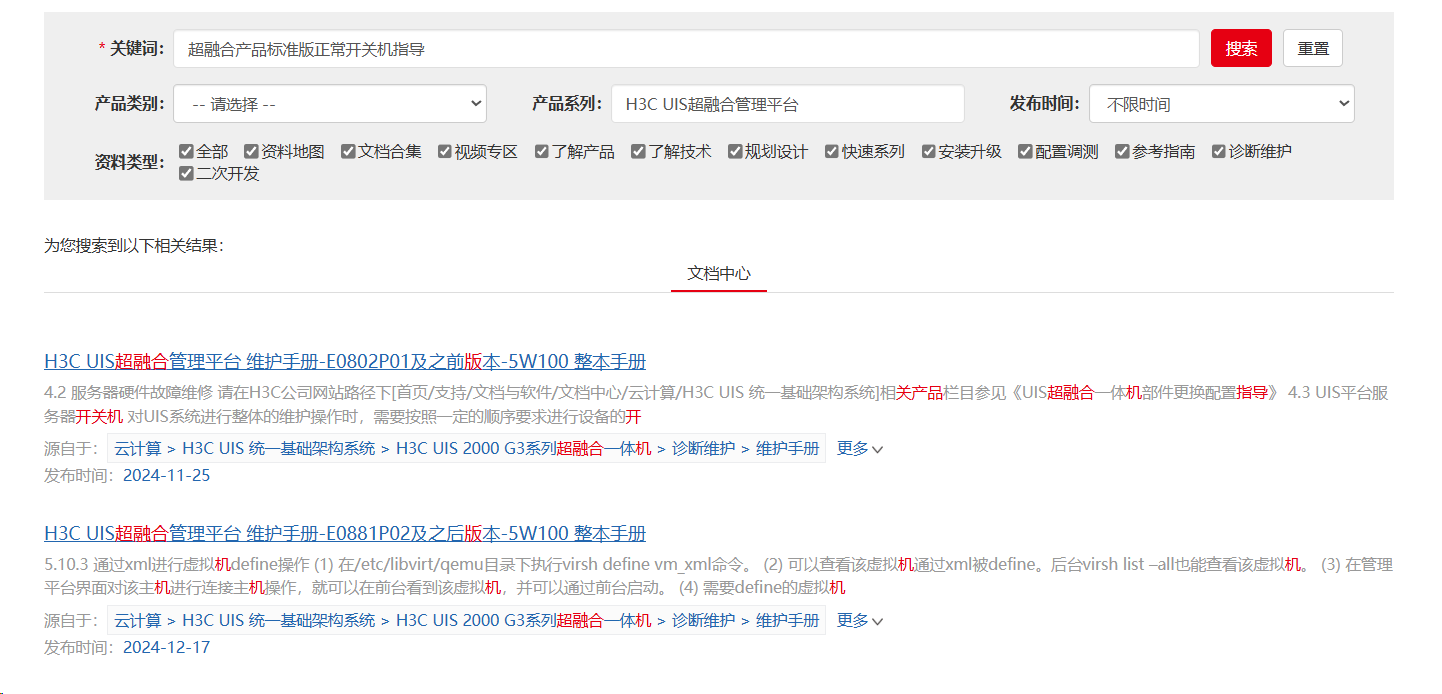This screenshot has width=1442, height=694.
Task: Expand 更多 under the 2024-11-25 result
Action: (860, 449)
